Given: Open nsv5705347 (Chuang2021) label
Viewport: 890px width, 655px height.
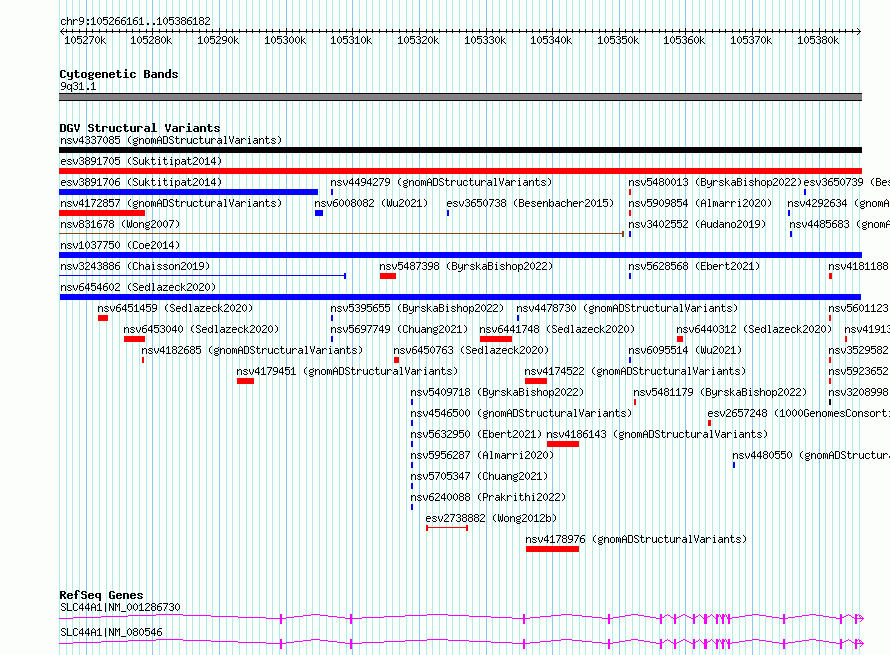Looking at the screenshot, I should click(479, 476).
